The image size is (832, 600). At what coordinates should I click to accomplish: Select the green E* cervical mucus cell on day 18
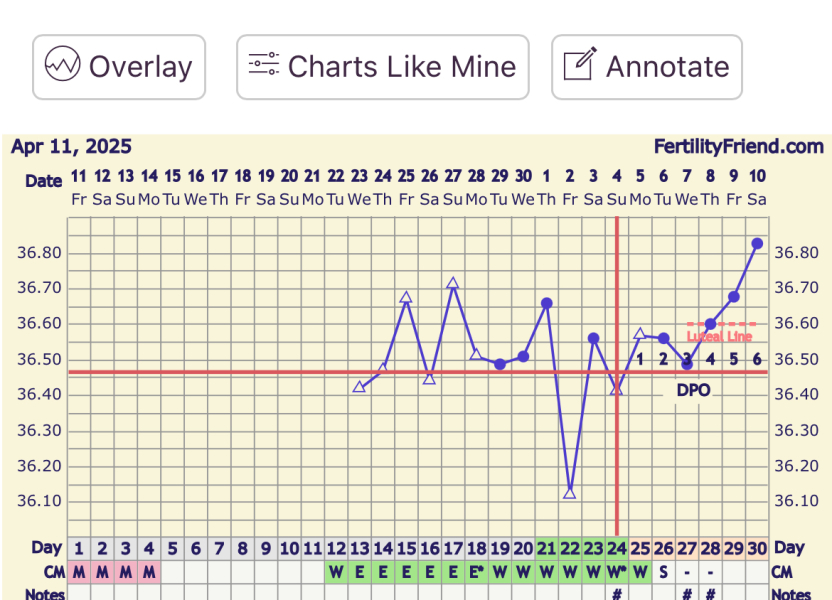click(477, 570)
